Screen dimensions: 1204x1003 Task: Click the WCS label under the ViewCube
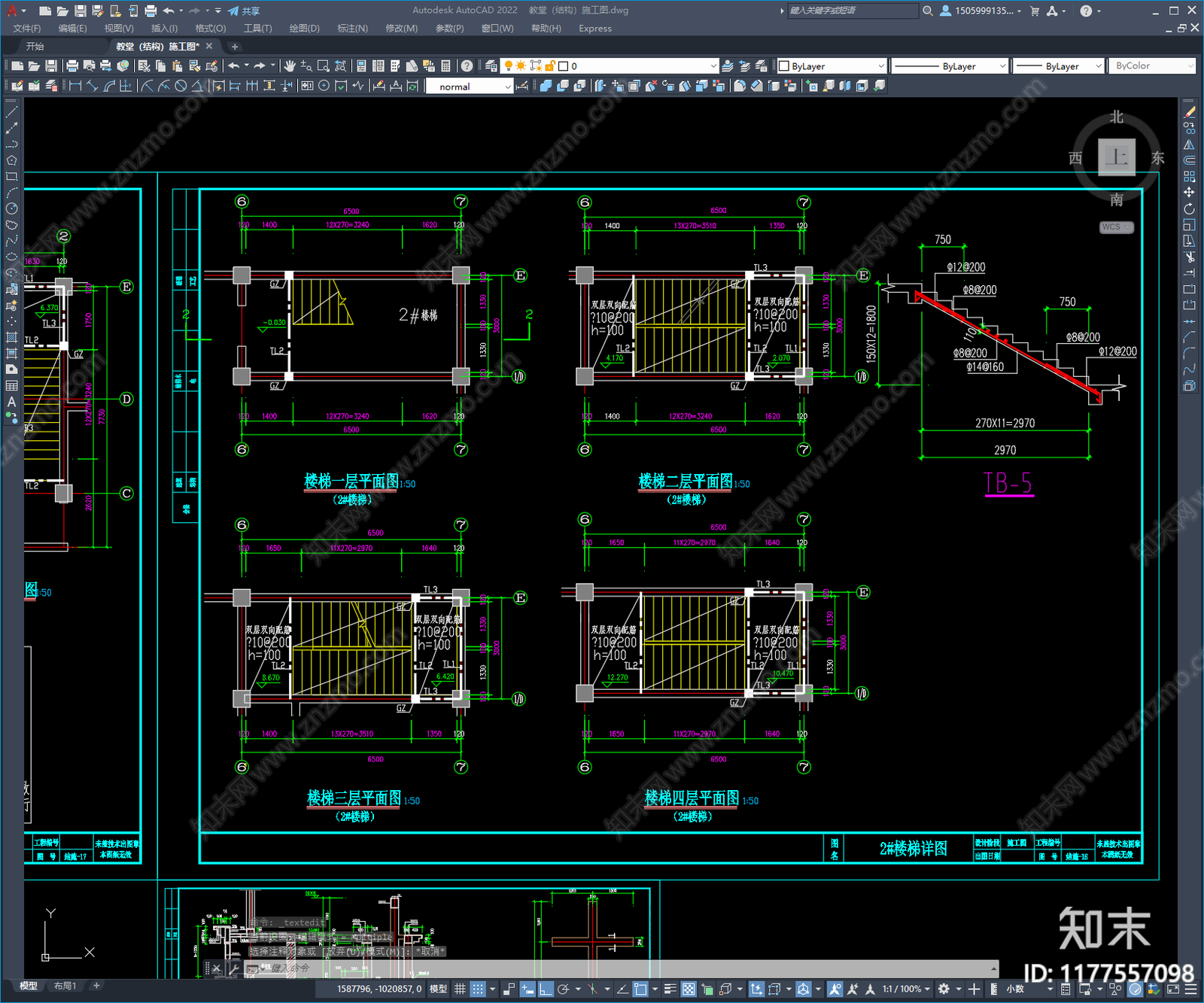pos(1115,227)
